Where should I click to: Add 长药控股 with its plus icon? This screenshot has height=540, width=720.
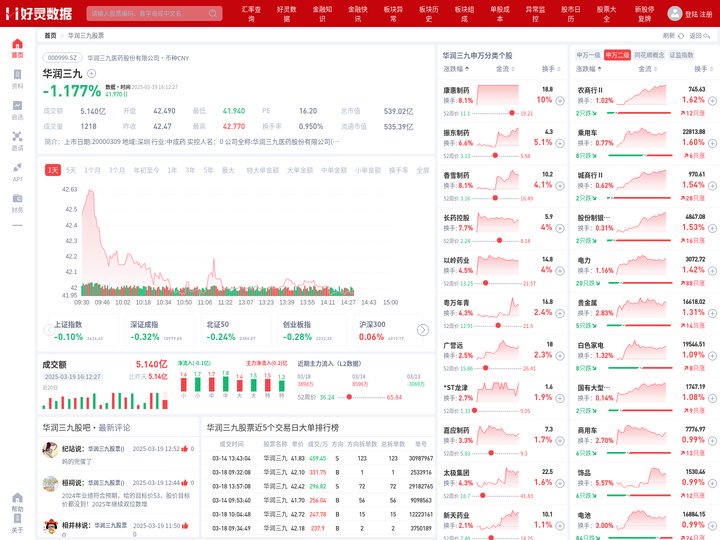[x=560, y=228]
